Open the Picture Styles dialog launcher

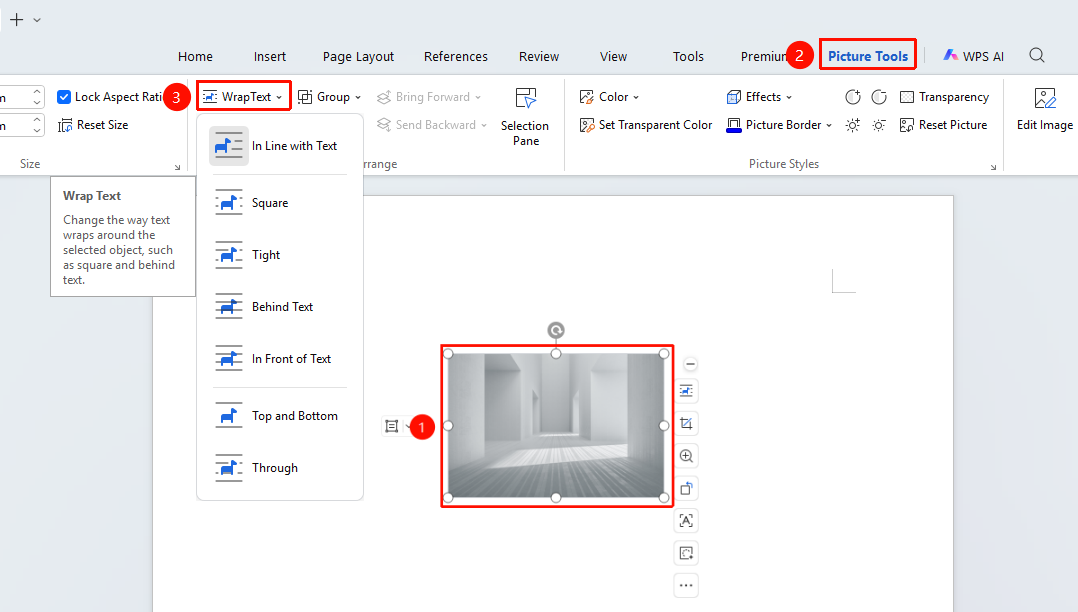click(x=993, y=167)
